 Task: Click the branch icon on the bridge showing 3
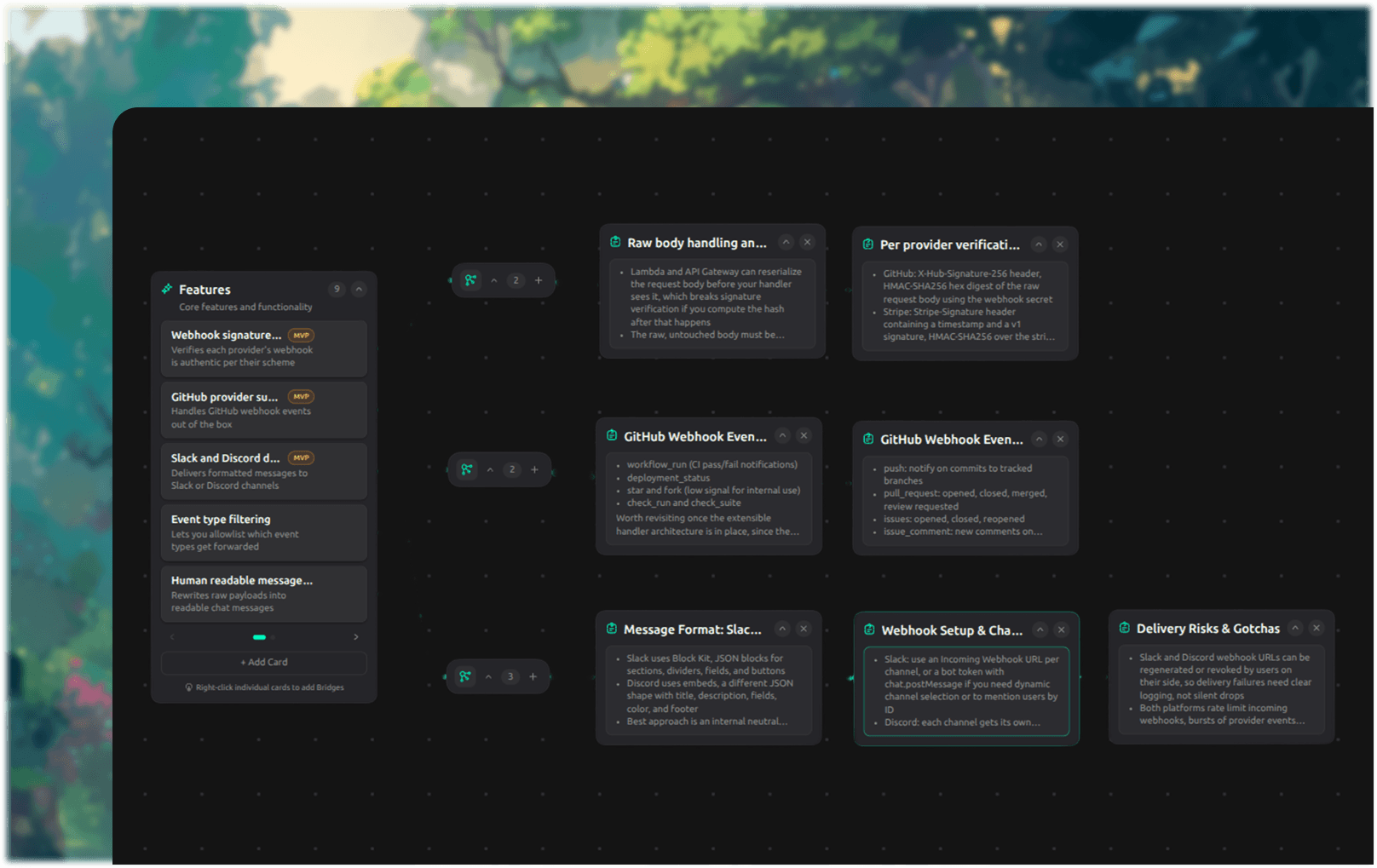pos(465,676)
